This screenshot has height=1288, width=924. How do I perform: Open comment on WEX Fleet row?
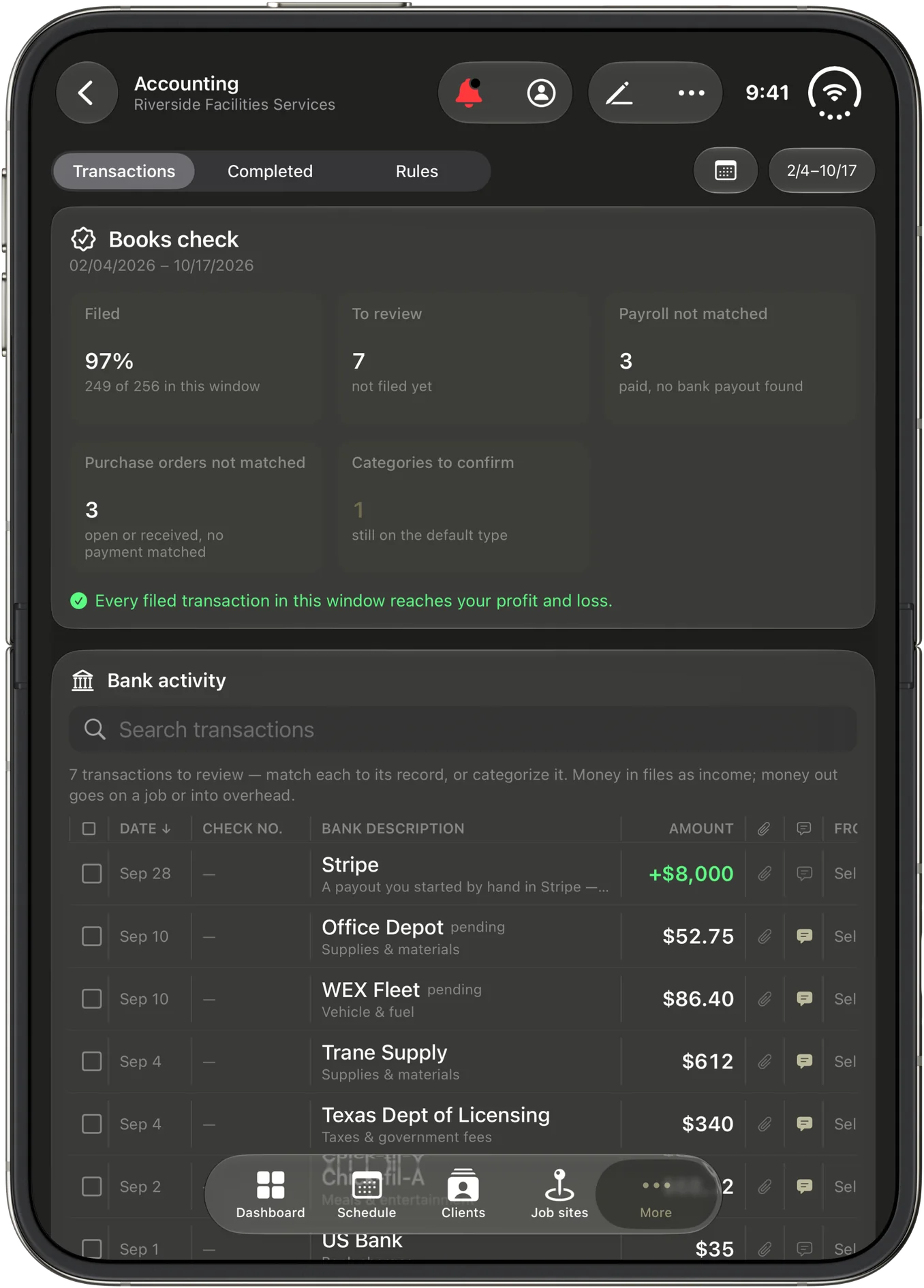[804, 999]
